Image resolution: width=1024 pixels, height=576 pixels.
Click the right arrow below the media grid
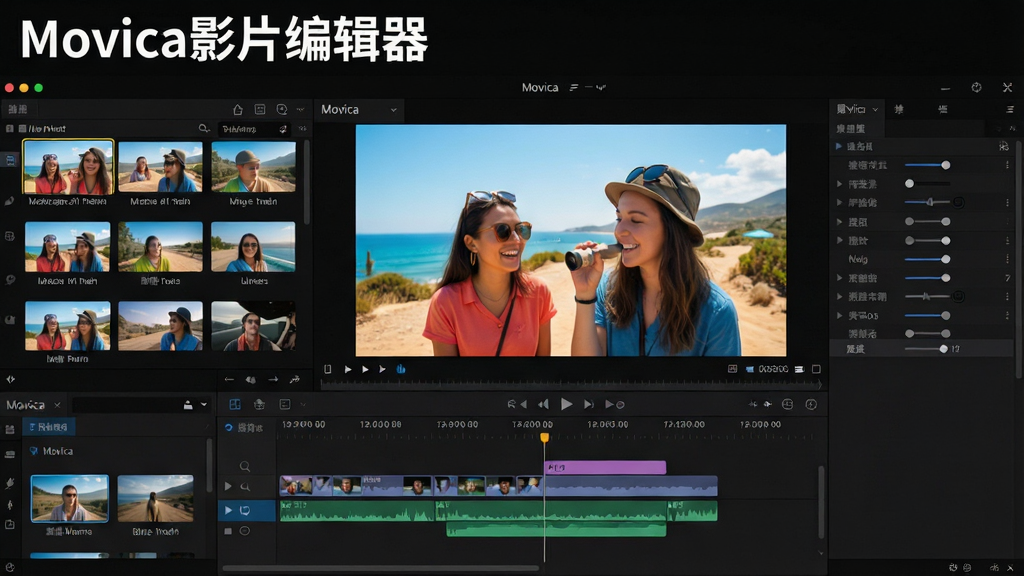click(x=273, y=379)
